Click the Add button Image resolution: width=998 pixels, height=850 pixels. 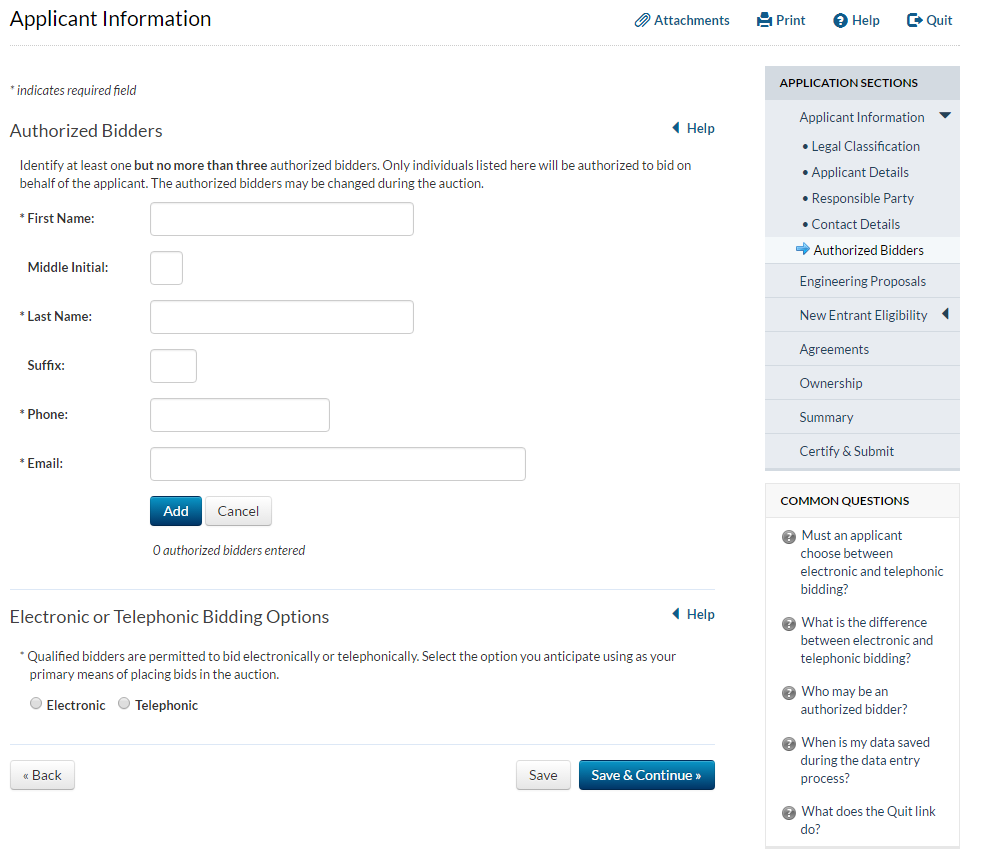[176, 511]
